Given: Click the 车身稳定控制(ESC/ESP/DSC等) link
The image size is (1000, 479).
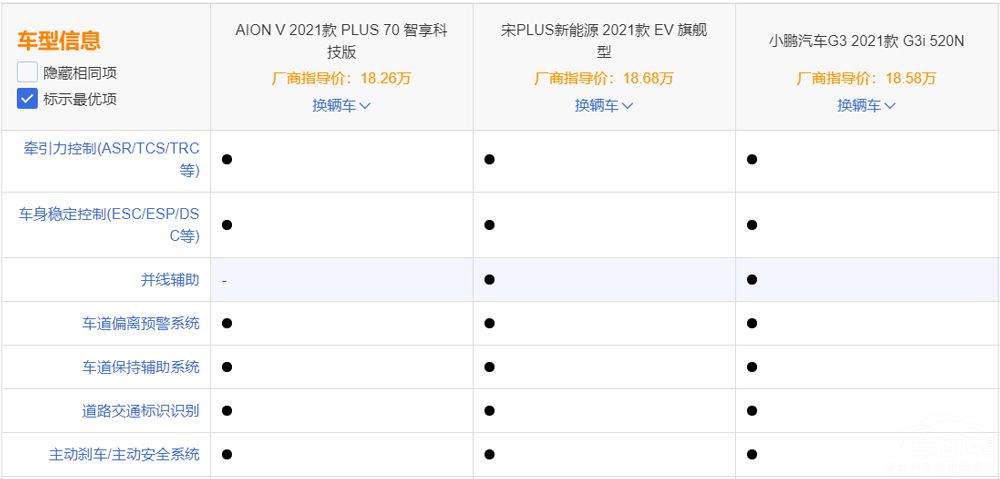Looking at the screenshot, I should click(109, 225).
